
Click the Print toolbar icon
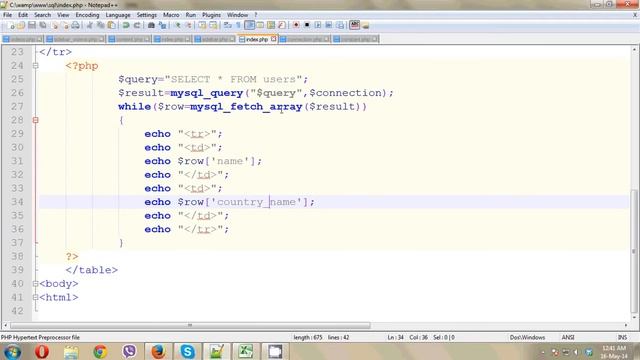(76, 25)
